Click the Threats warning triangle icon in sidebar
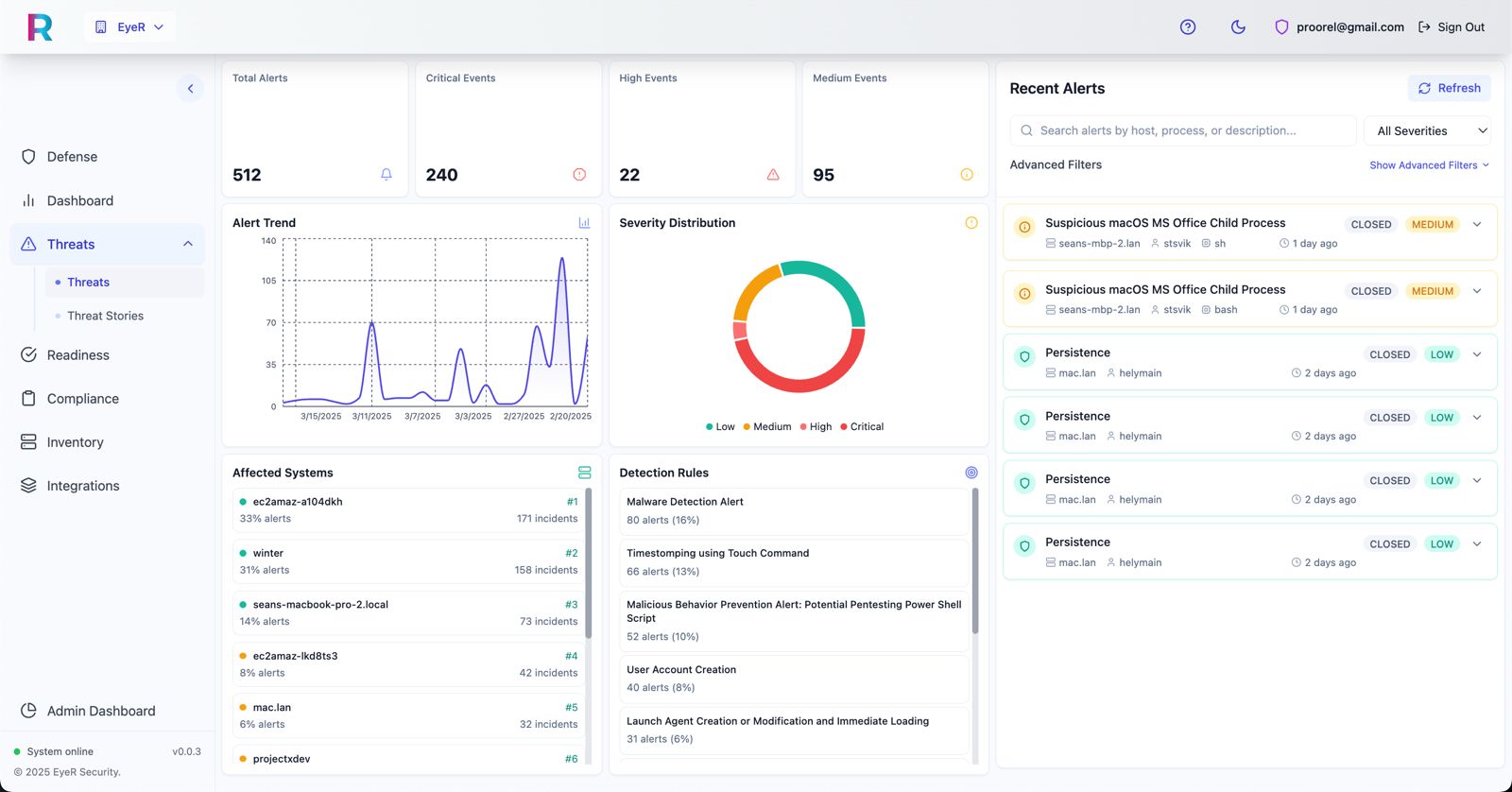The height and width of the screenshot is (792, 1512). click(28, 244)
